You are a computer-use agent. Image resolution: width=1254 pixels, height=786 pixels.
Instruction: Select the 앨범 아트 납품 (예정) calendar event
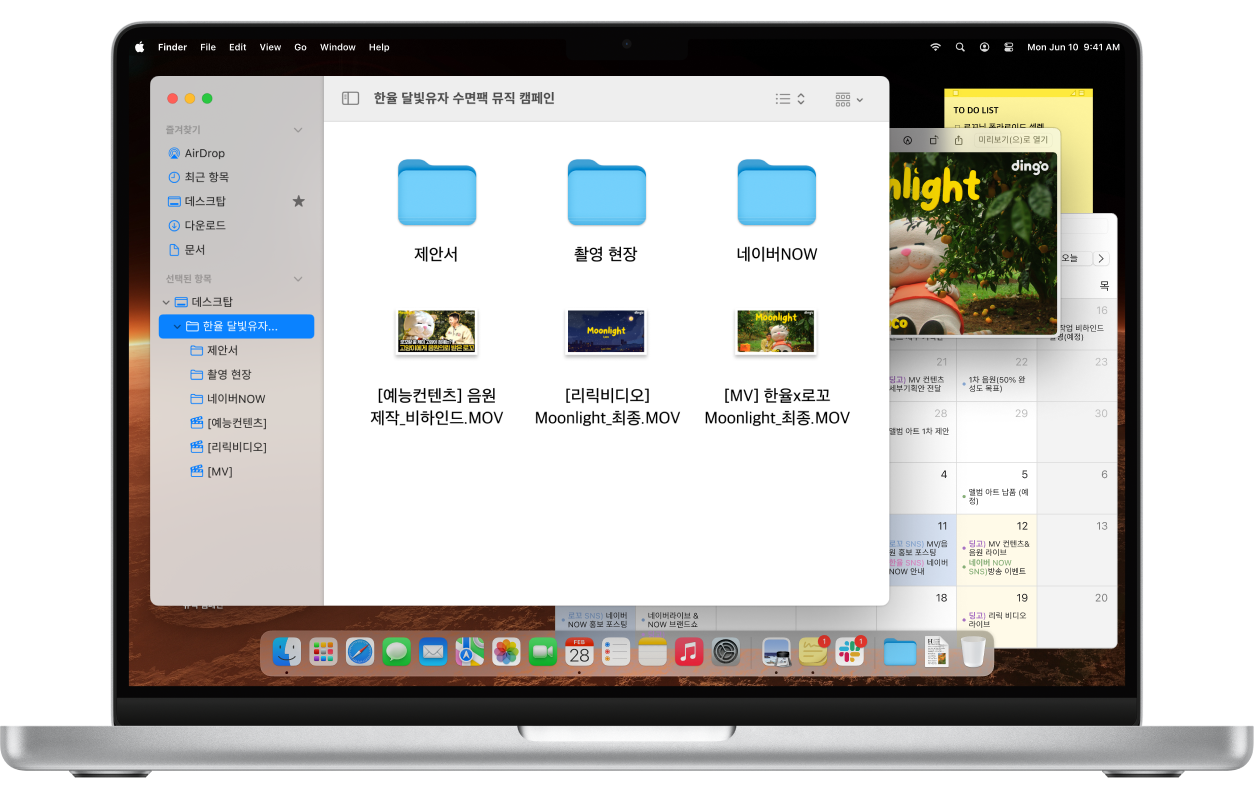(996, 495)
